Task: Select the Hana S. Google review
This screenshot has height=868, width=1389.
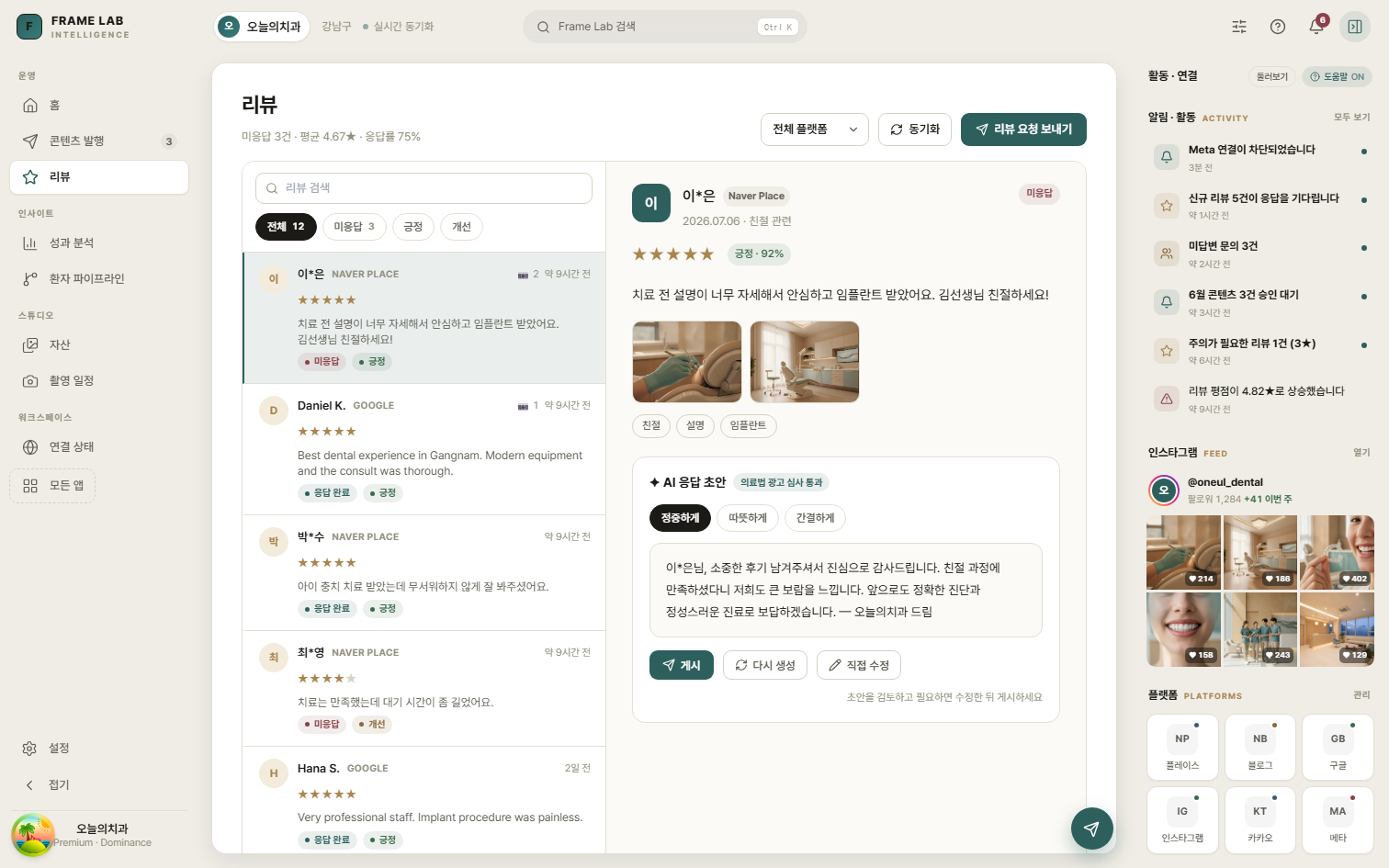Action: [x=423, y=800]
